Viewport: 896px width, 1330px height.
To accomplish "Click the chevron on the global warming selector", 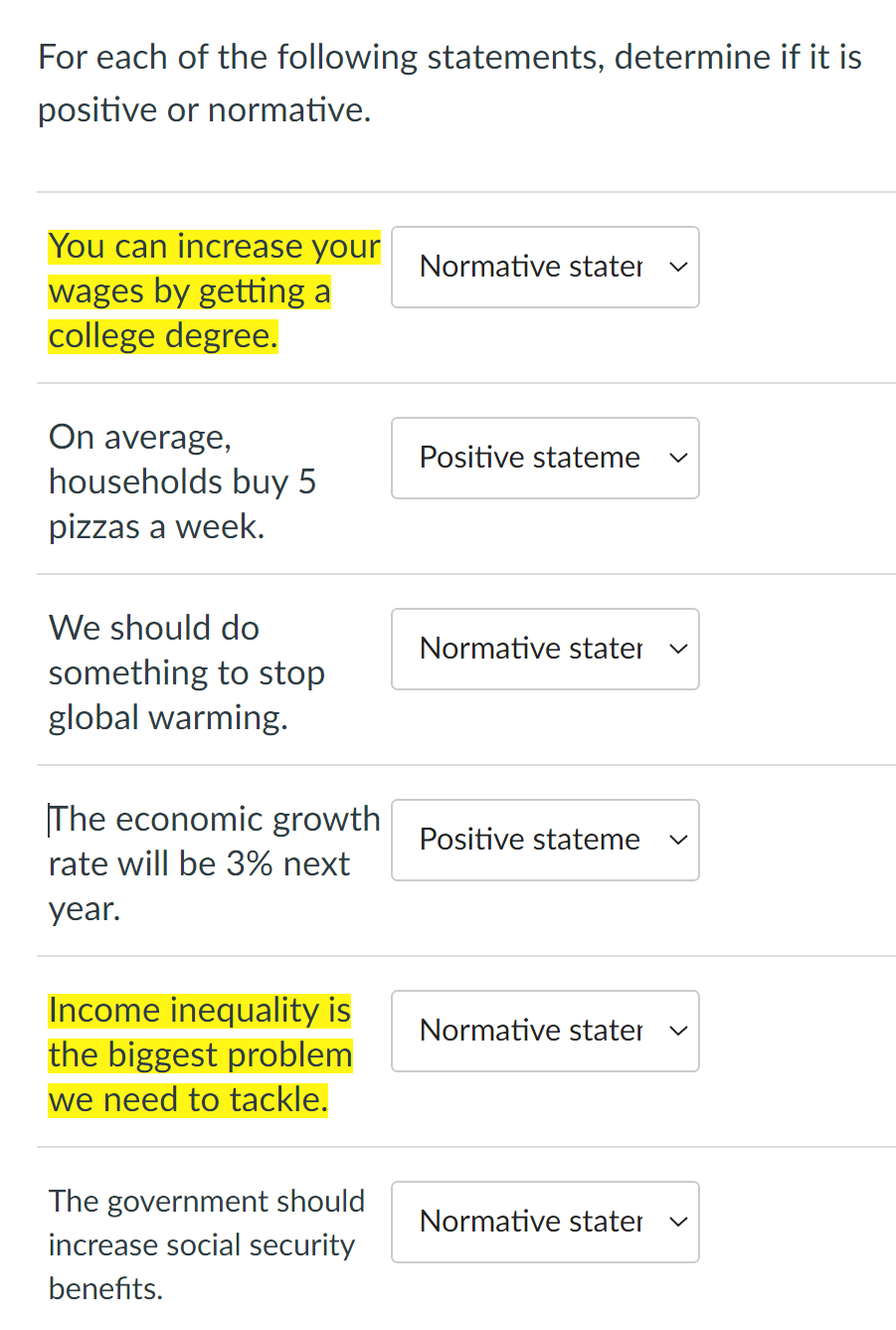I will tap(677, 649).
